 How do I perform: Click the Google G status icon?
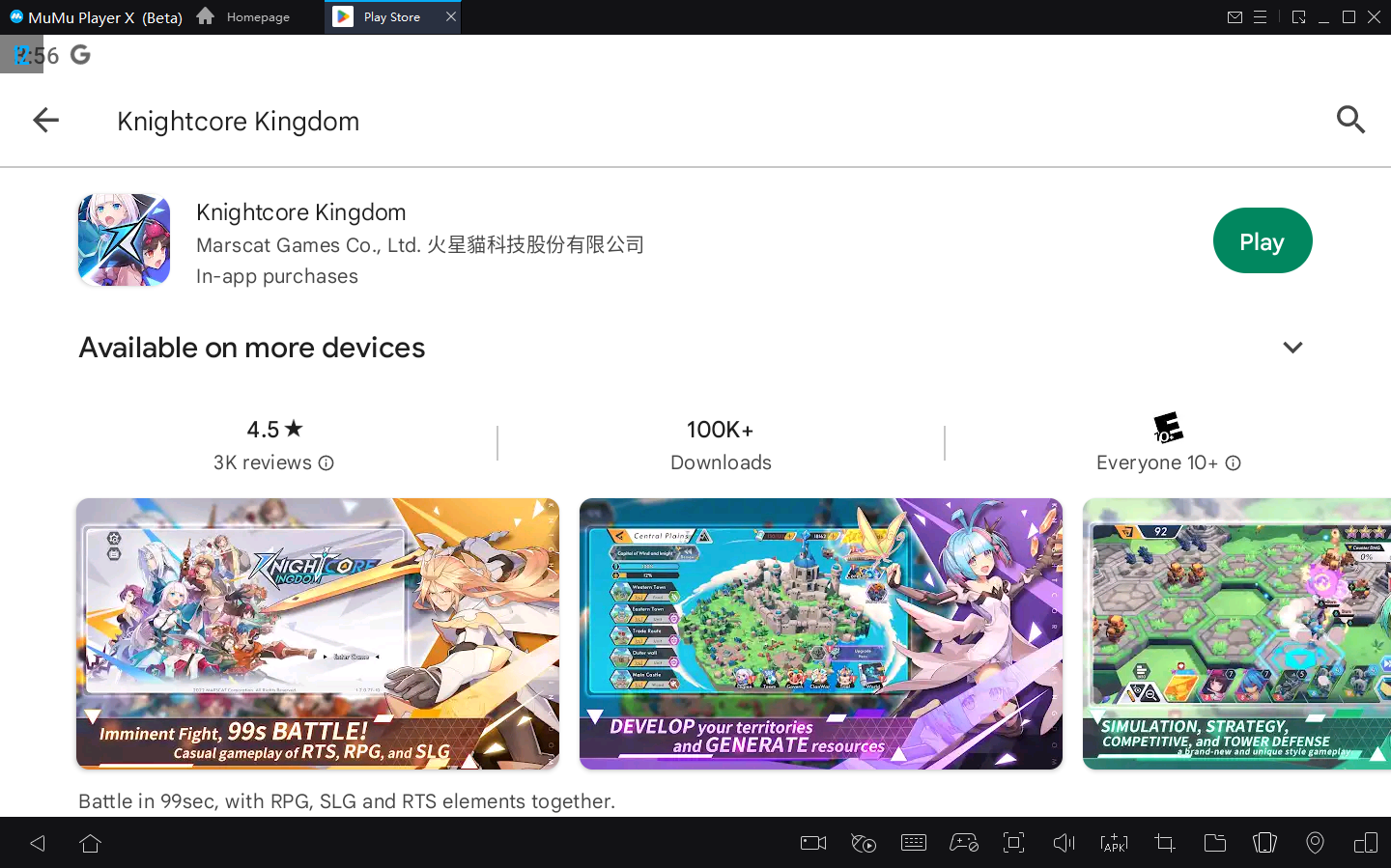(80, 55)
